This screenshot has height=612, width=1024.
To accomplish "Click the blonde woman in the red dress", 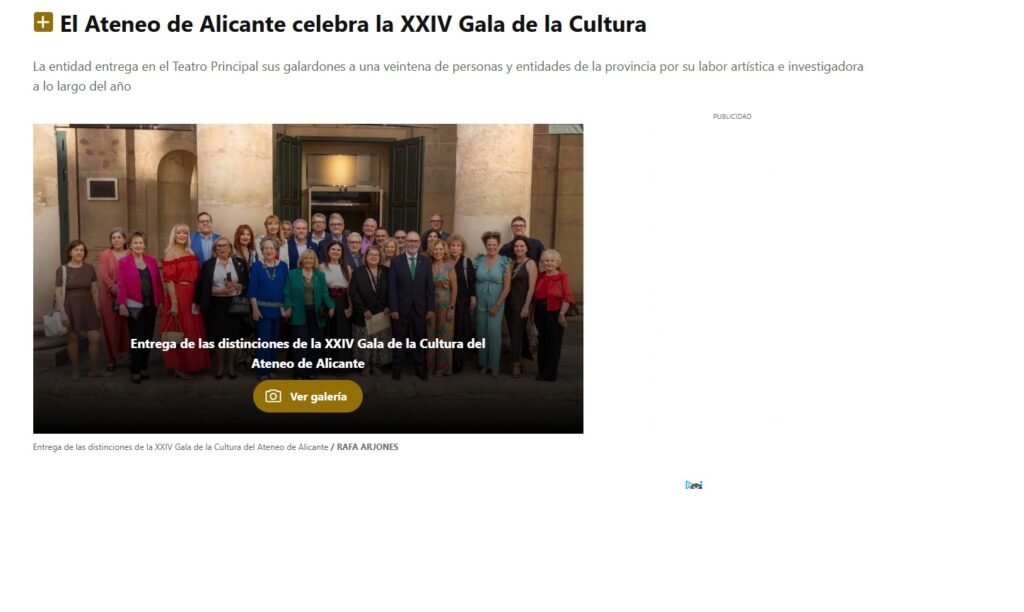I will (182, 298).
